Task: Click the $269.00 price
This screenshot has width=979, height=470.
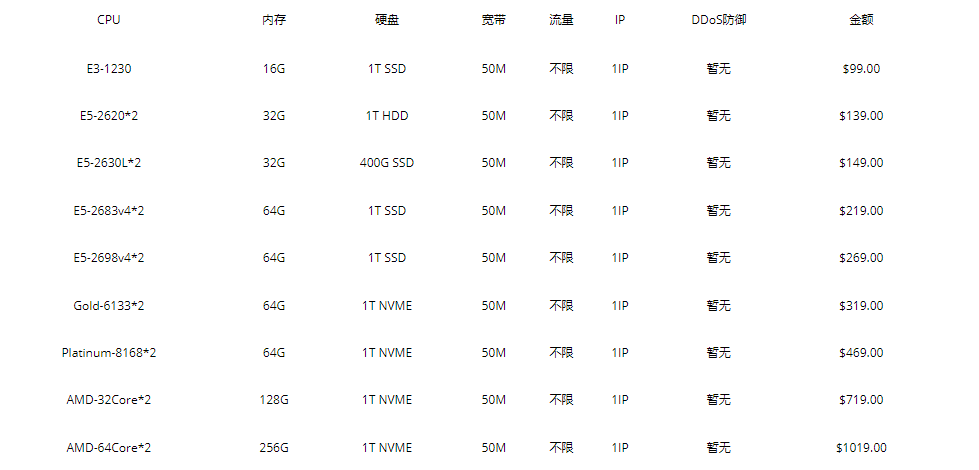Action: point(861,258)
